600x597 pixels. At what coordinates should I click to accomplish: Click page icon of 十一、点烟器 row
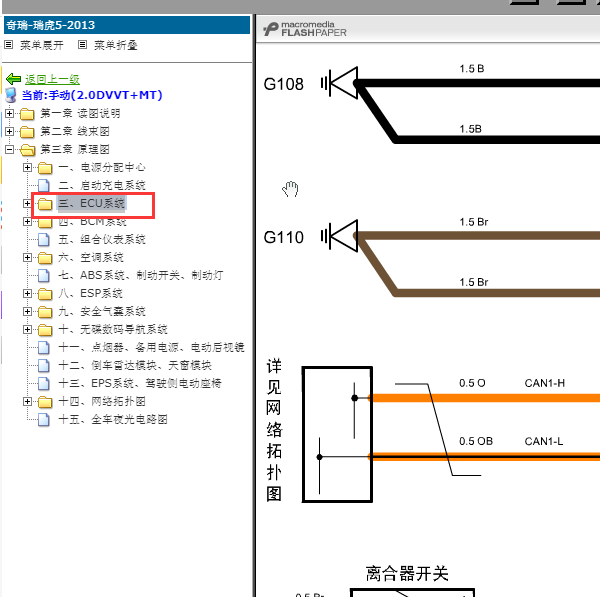click(x=44, y=347)
